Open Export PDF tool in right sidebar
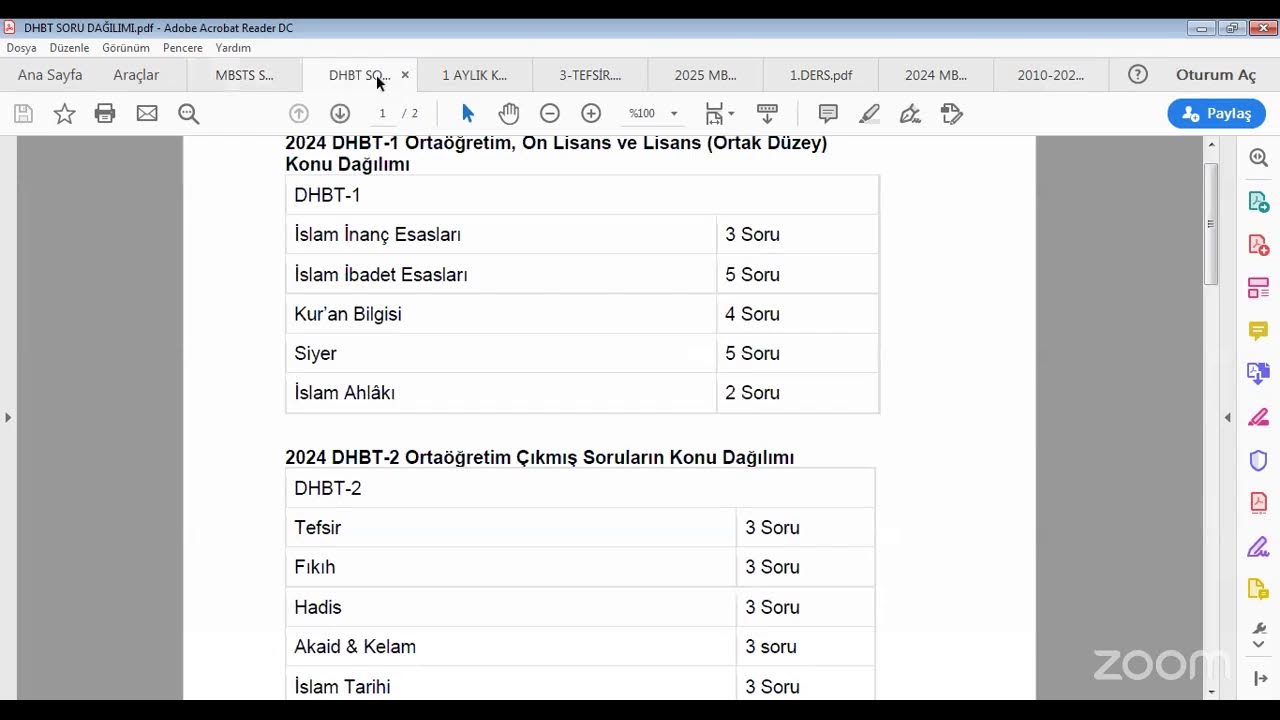This screenshot has width=1280, height=720. [1259, 202]
